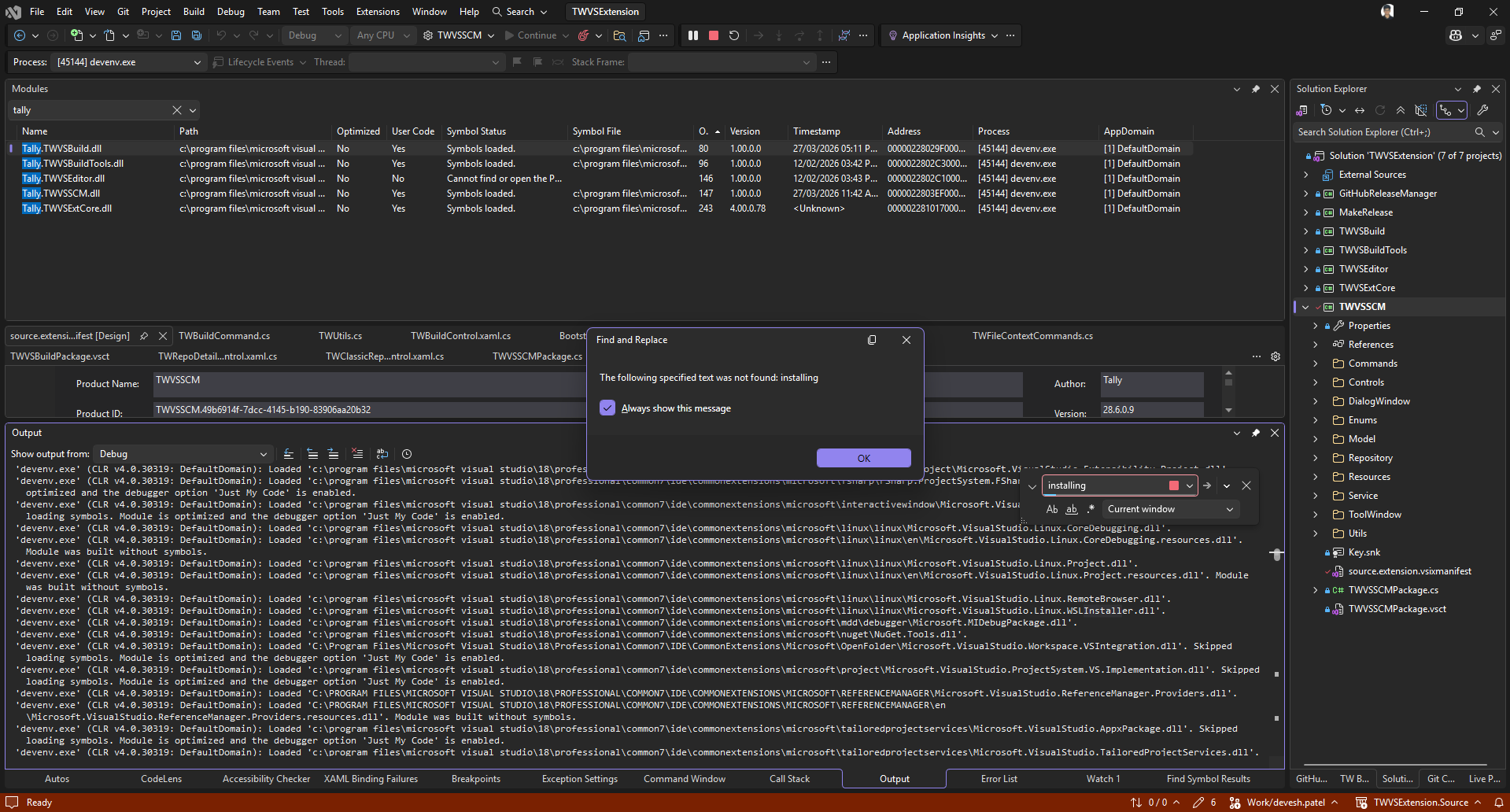Click Clear All in Output toolbar
The image size is (1510, 812).
click(x=357, y=454)
